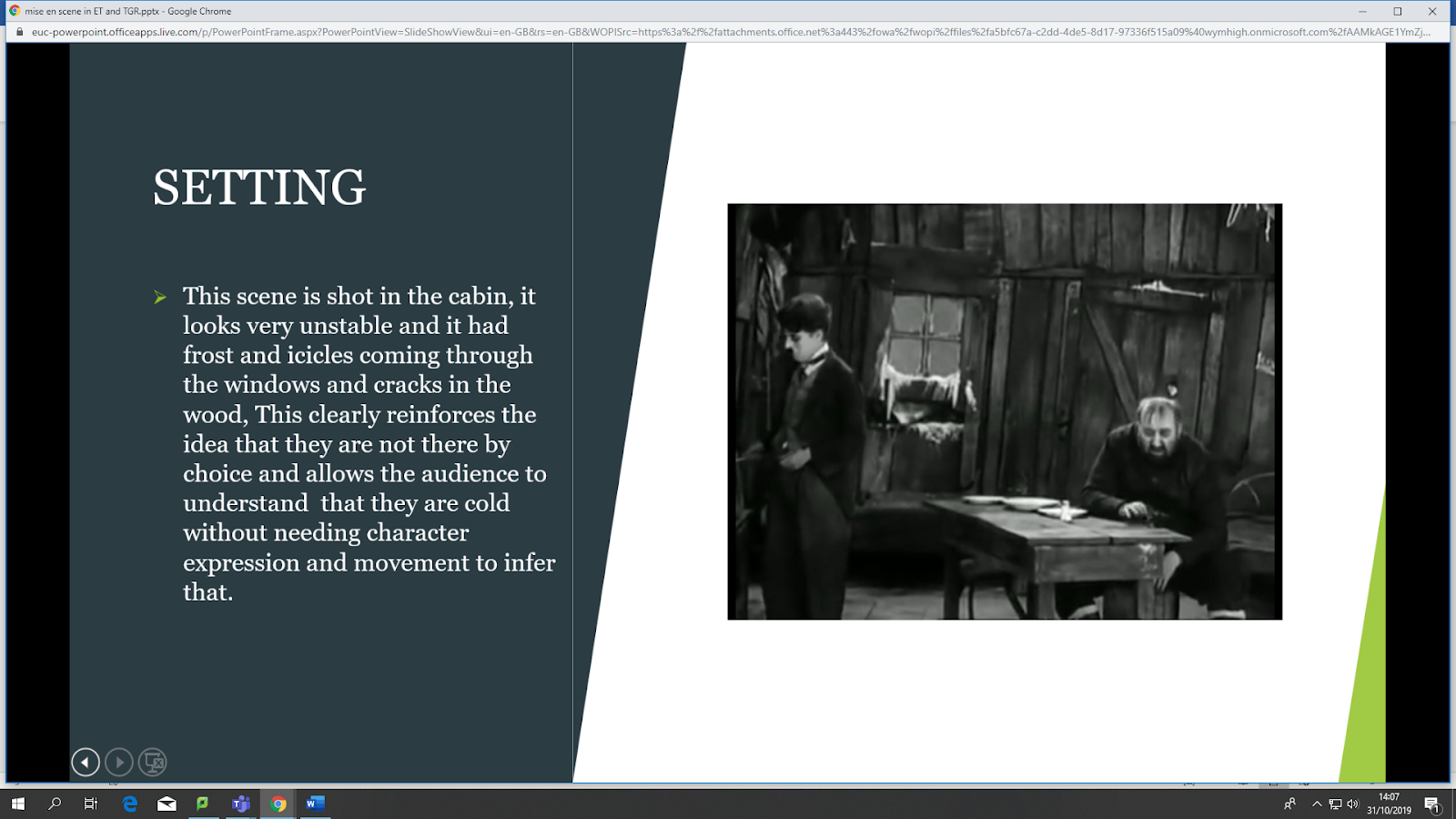Click the Chrome window title icon
1456x819 pixels.
pyautogui.click(x=14, y=11)
